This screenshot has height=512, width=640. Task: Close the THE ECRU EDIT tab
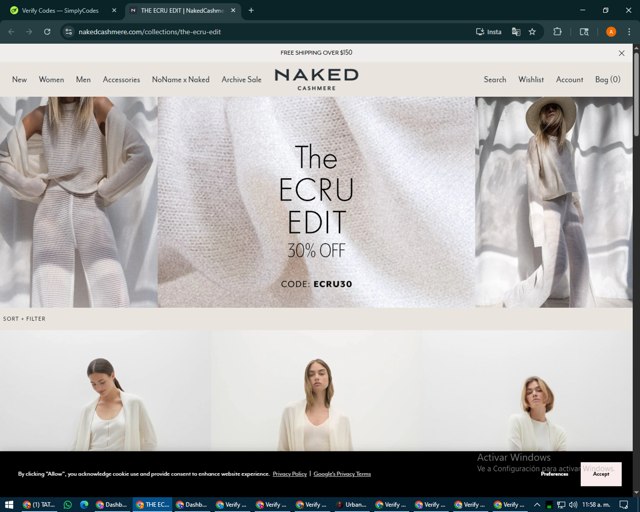click(233, 11)
